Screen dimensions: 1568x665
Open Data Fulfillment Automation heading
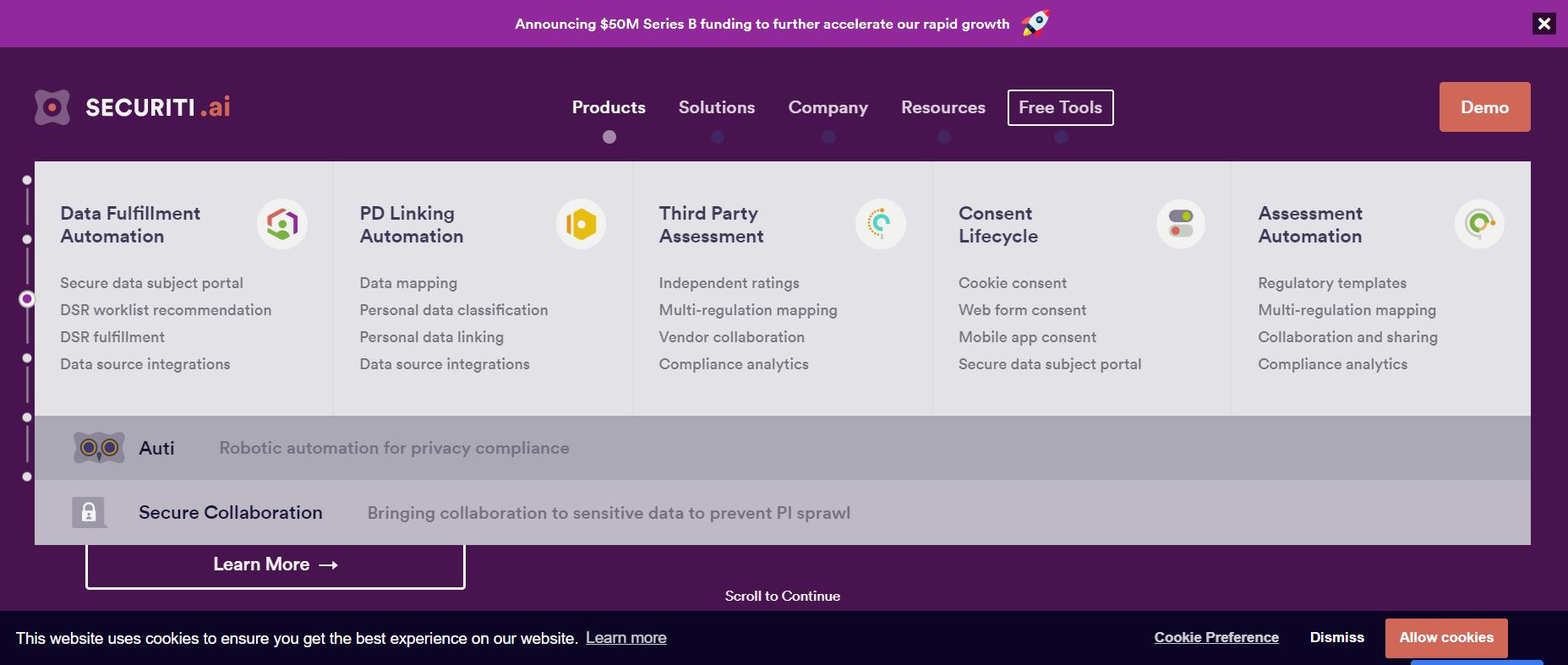point(130,225)
